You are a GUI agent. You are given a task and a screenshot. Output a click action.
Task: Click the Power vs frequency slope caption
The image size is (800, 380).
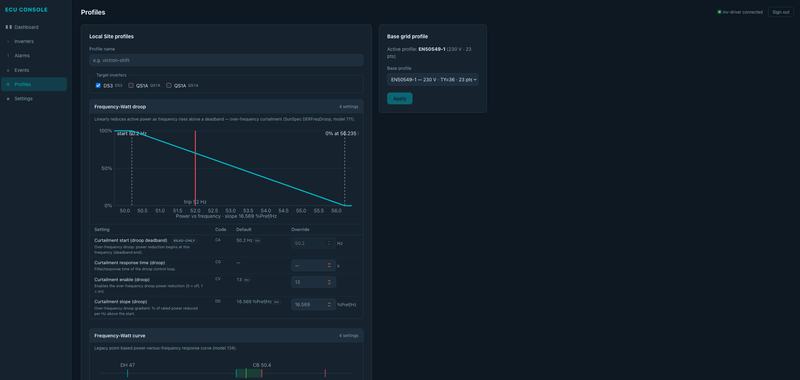226,216
